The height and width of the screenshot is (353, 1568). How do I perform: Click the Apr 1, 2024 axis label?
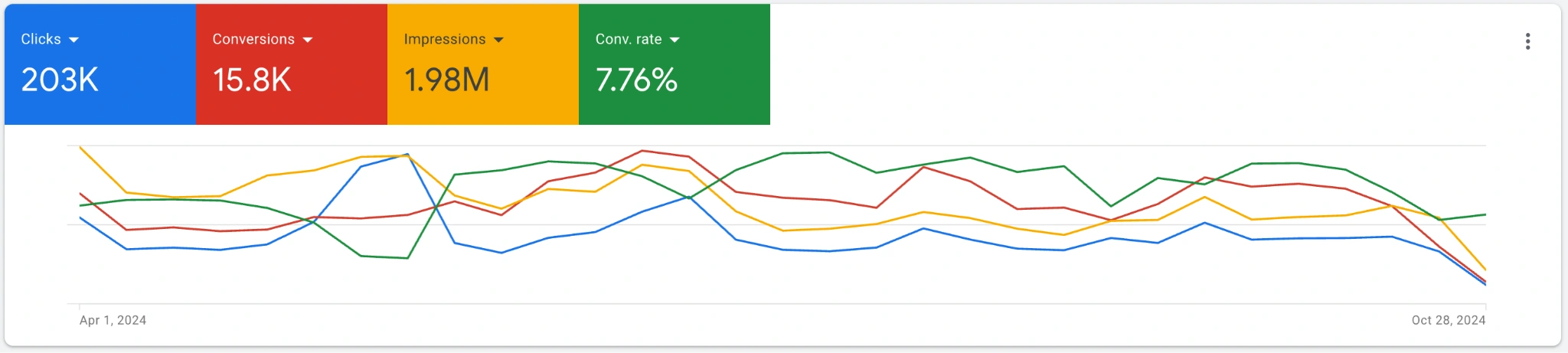113,320
